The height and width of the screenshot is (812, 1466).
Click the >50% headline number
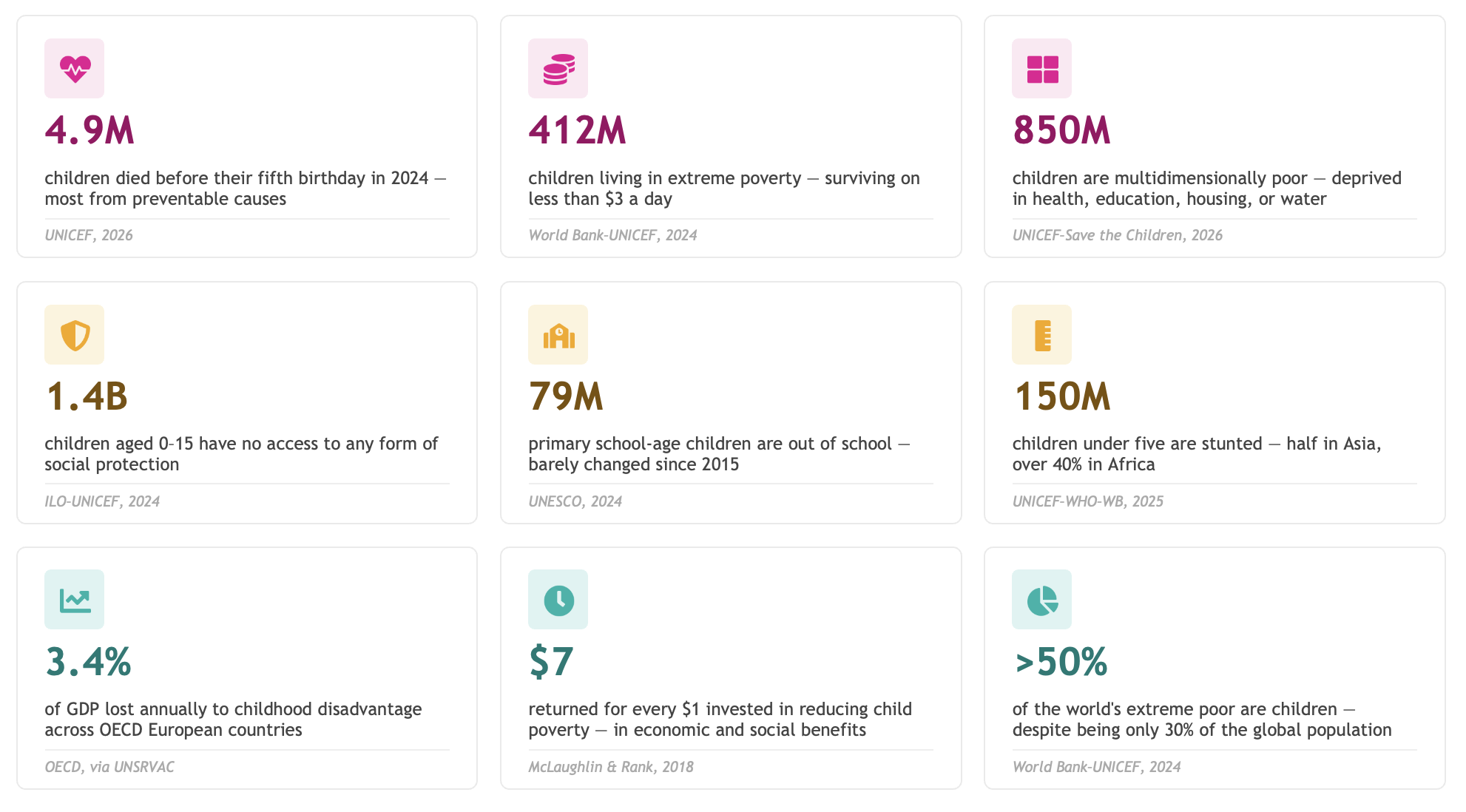point(1061,662)
